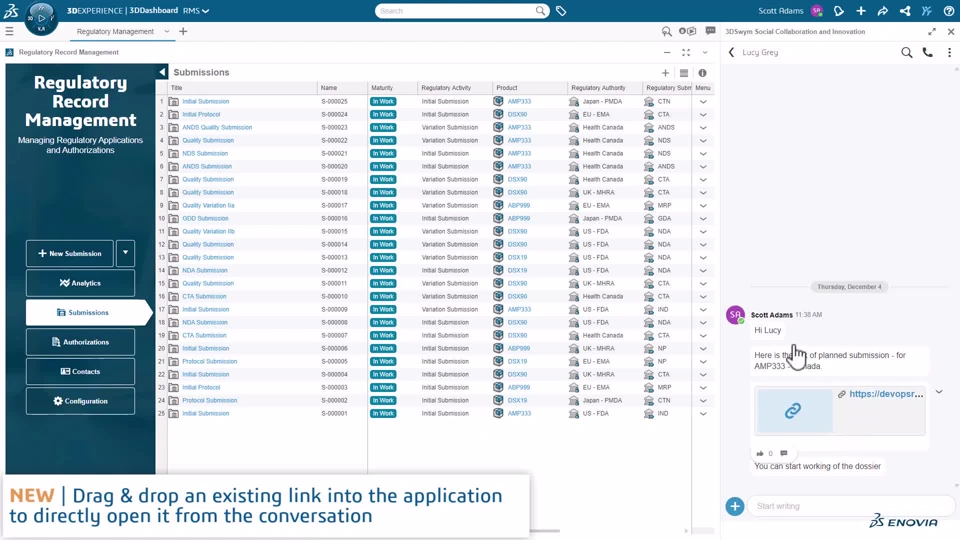Go back from the Lucy Grey conversation
This screenshot has height=540, width=960.
click(732, 53)
